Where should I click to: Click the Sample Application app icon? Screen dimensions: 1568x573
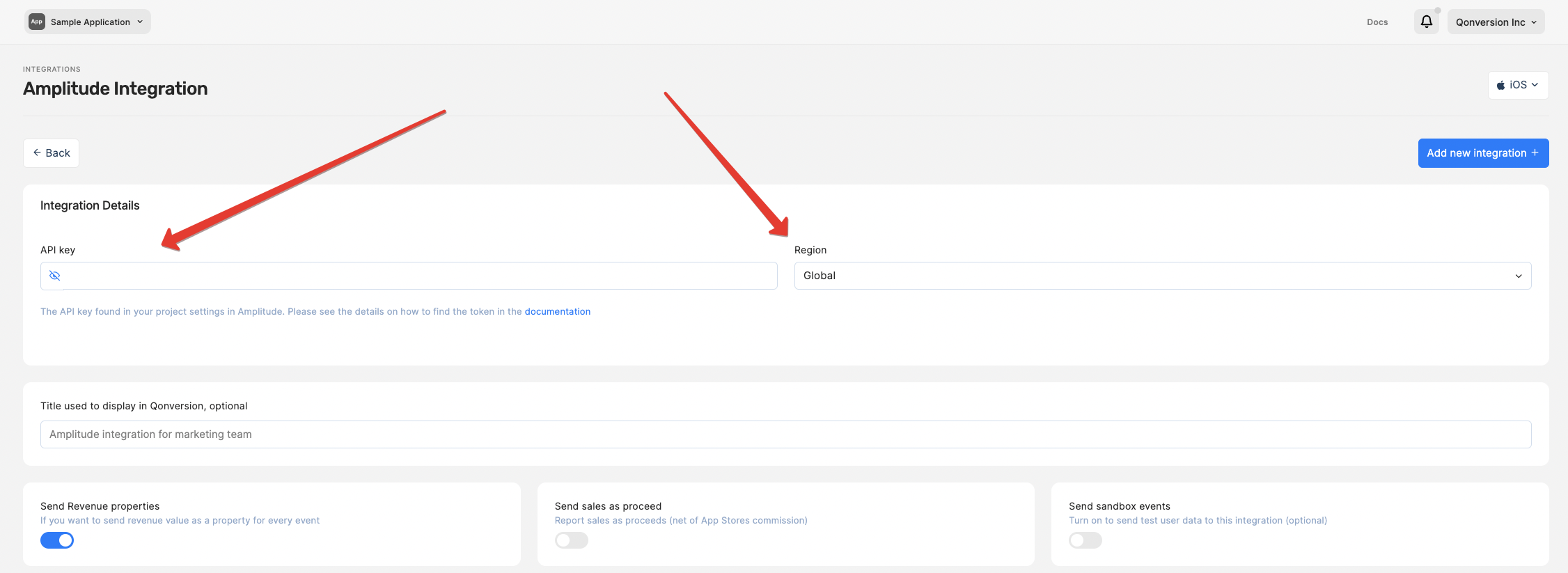coord(37,22)
